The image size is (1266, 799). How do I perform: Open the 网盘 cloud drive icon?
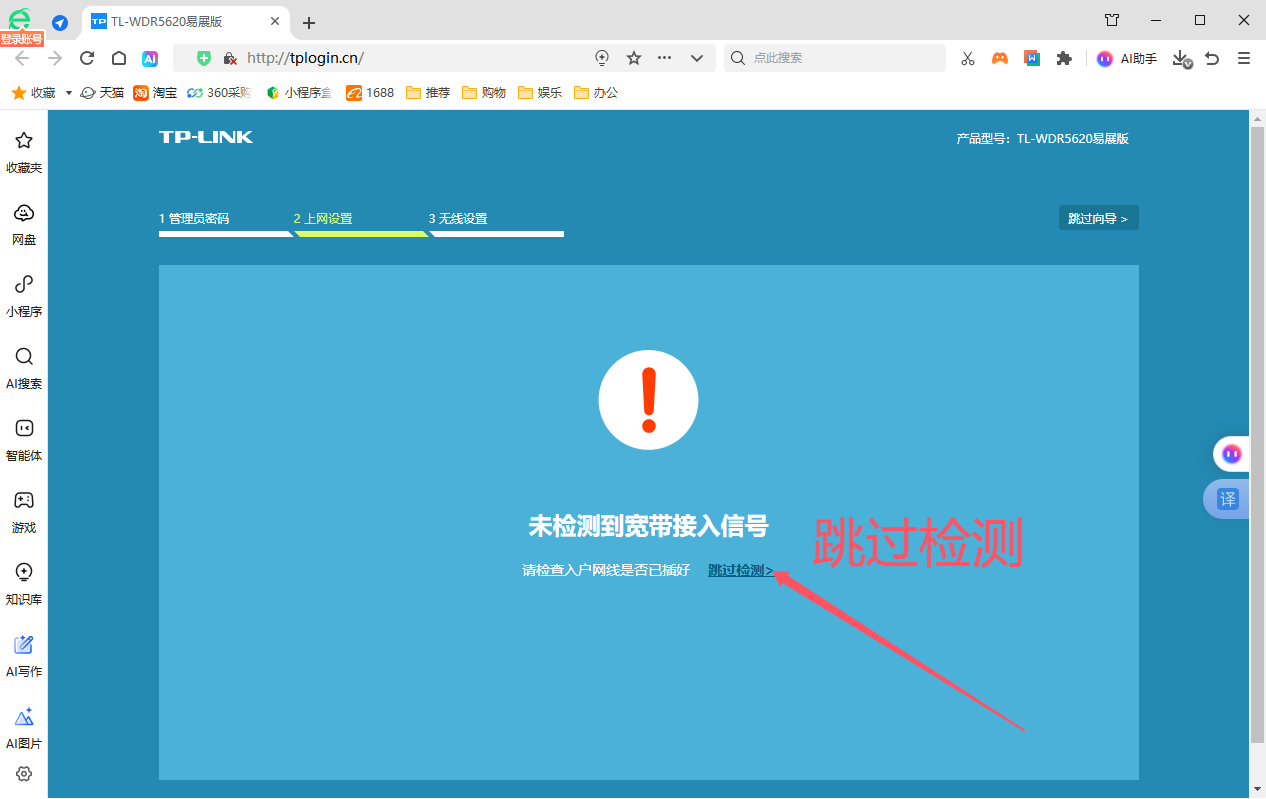(24, 224)
